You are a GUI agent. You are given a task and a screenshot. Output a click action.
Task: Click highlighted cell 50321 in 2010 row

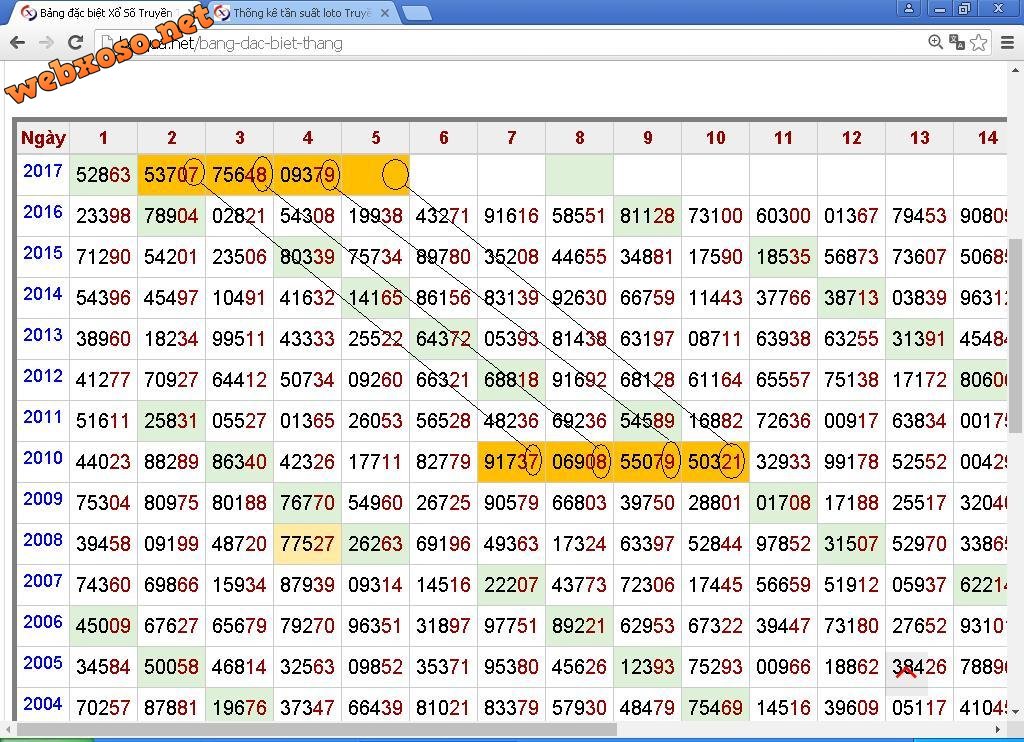tap(716, 462)
